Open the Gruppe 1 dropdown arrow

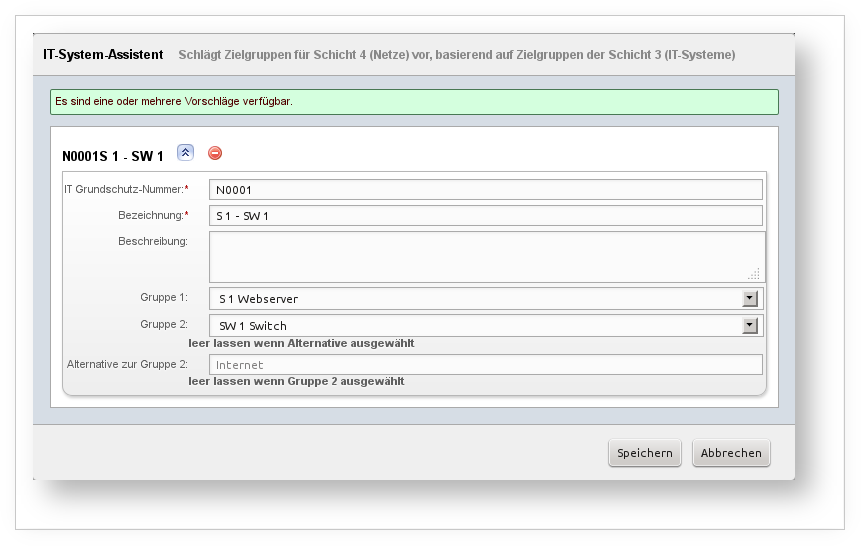pos(750,299)
